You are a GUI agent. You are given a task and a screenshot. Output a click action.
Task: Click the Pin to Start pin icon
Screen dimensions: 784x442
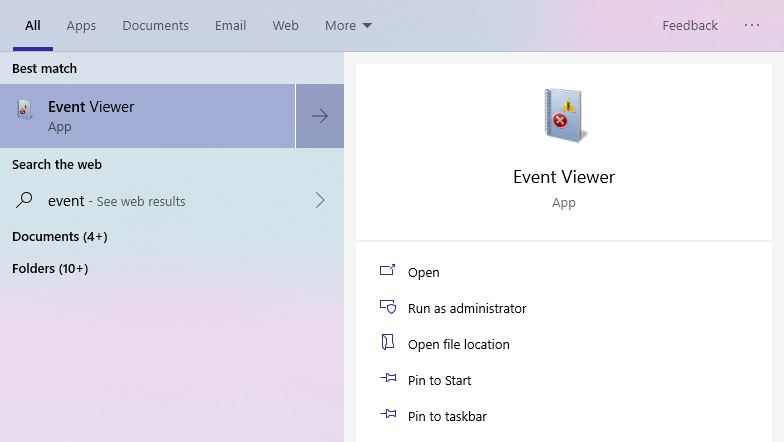[388, 380]
